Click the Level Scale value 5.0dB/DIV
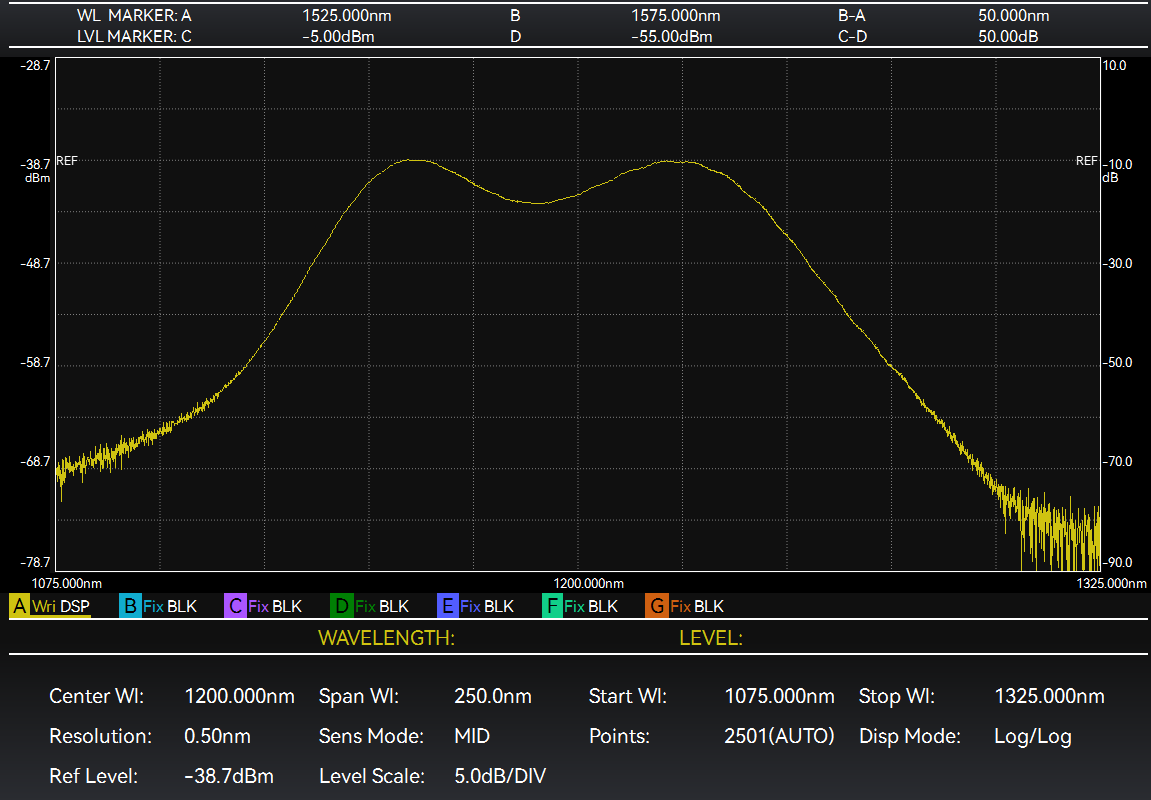Viewport: 1151px width, 800px height. (500, 776)
